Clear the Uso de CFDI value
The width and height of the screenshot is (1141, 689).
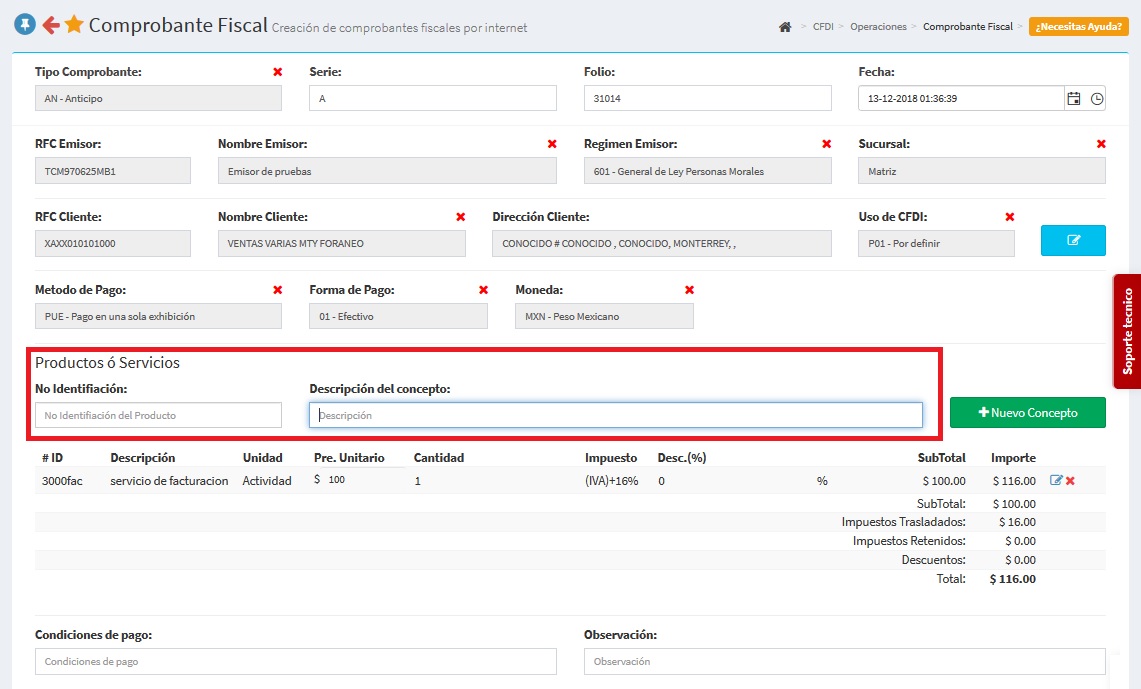click(x=1009, y=217)
